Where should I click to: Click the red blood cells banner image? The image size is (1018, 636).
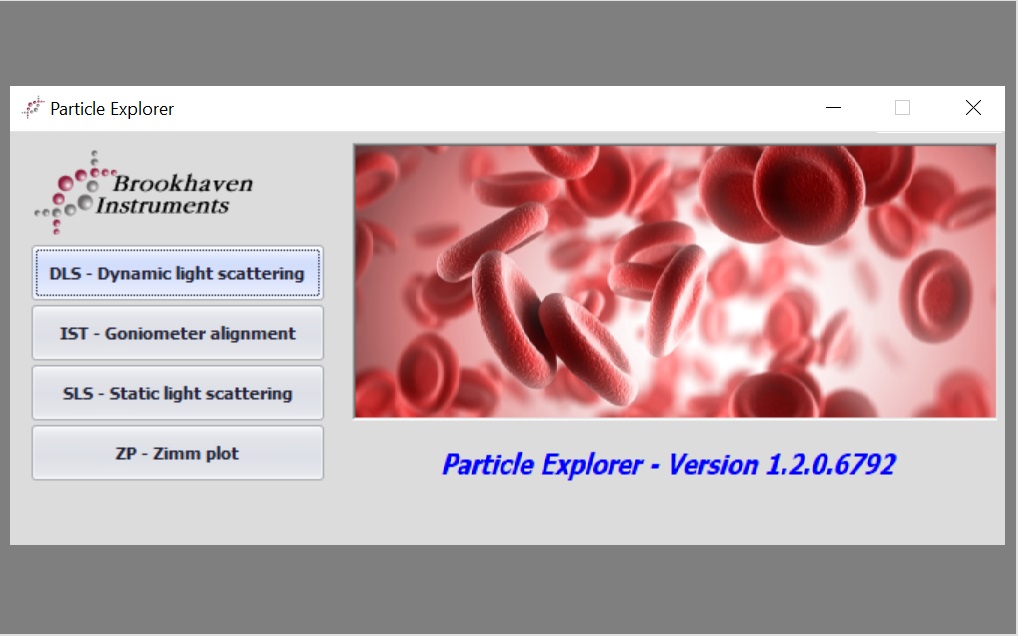click(x=674, y=281)
